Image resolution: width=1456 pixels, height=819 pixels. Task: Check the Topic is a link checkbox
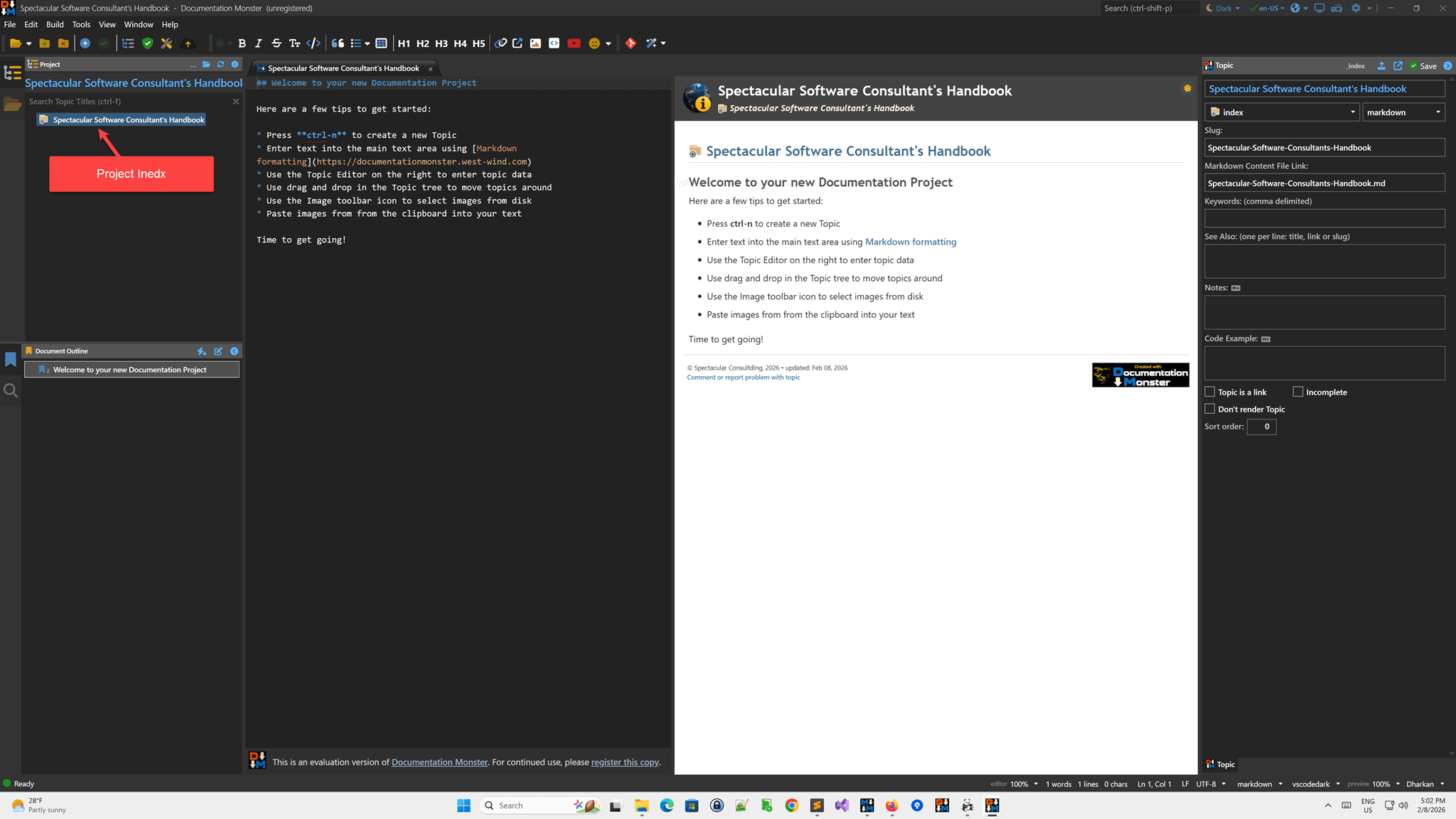pos(1210,392)
